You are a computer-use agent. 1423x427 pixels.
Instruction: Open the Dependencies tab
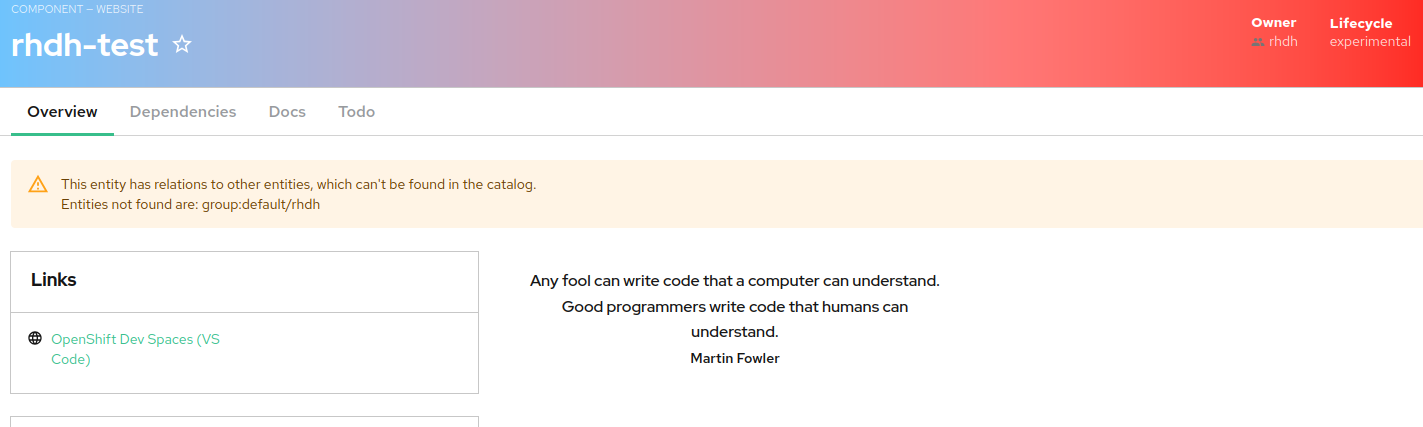(183, 112)
